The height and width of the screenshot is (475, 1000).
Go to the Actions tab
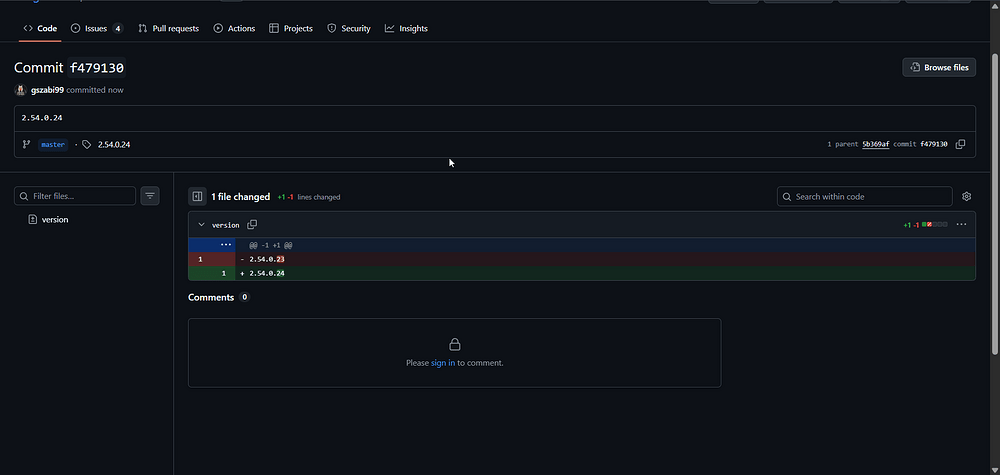[234, 29]
